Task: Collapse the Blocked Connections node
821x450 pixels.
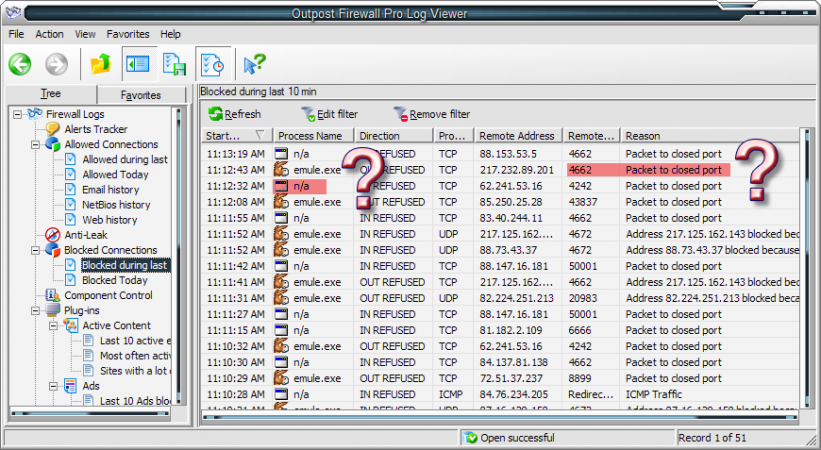Action: (36, 250)
